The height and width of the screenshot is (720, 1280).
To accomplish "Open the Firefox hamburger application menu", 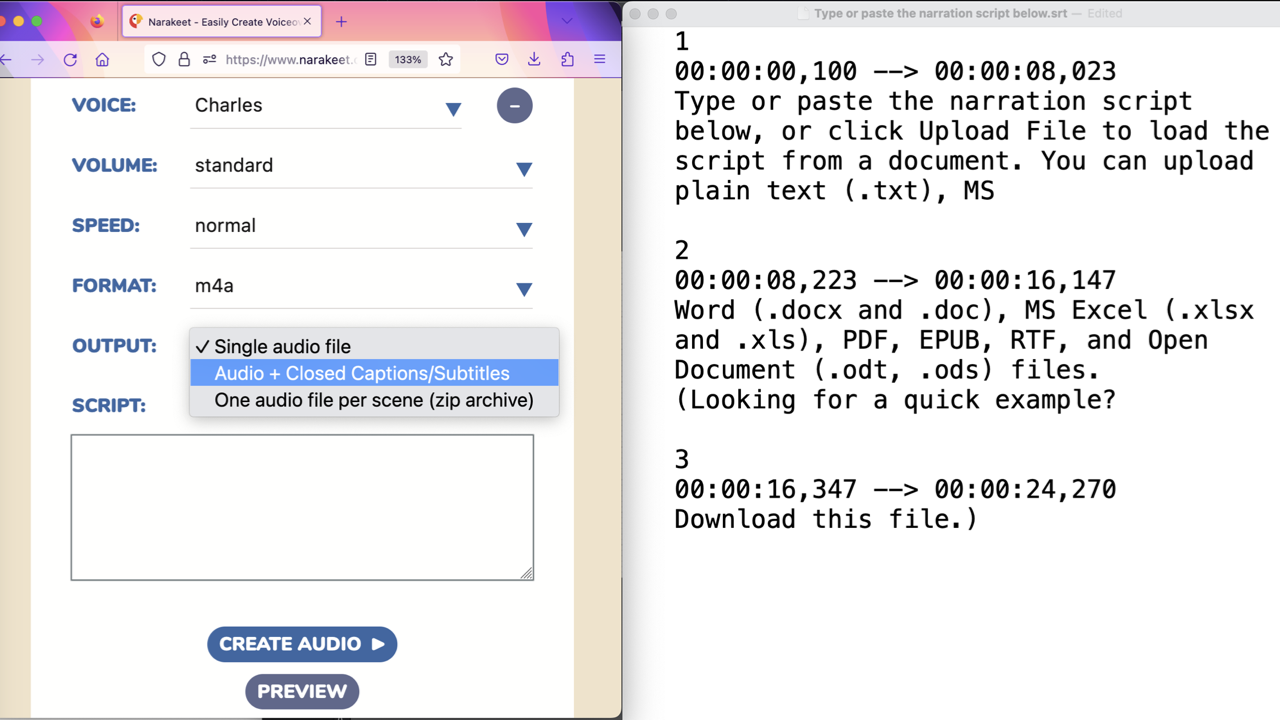I will [600, 59].
